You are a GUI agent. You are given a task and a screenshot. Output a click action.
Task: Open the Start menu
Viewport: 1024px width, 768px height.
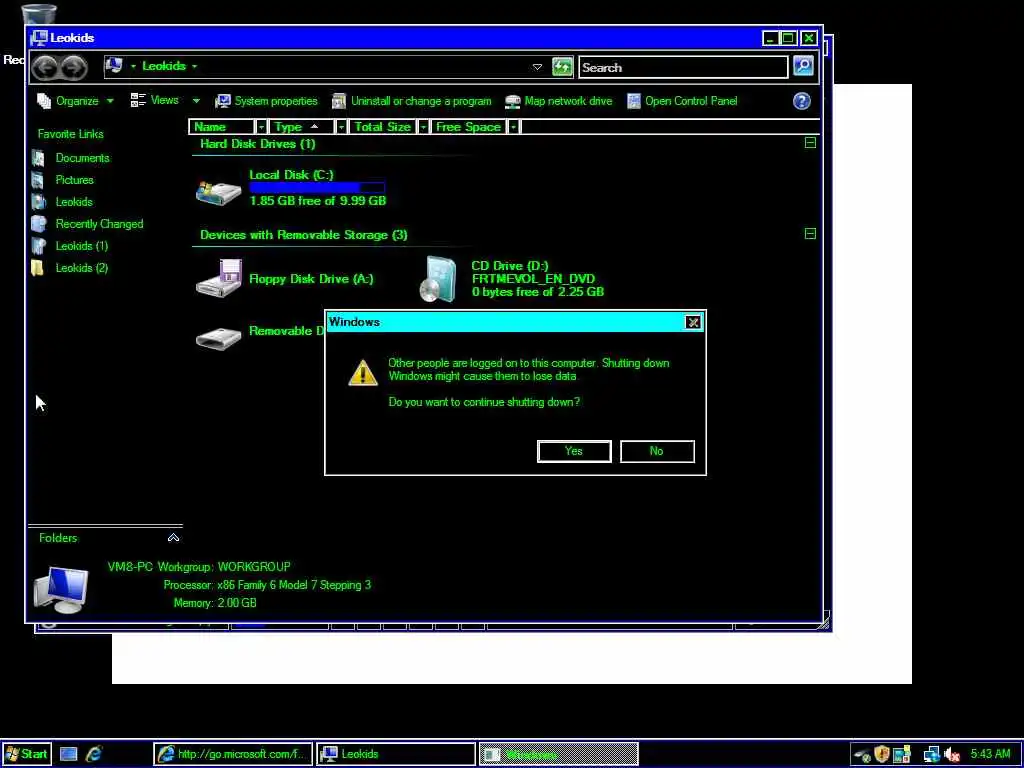(x=26, y=754)
